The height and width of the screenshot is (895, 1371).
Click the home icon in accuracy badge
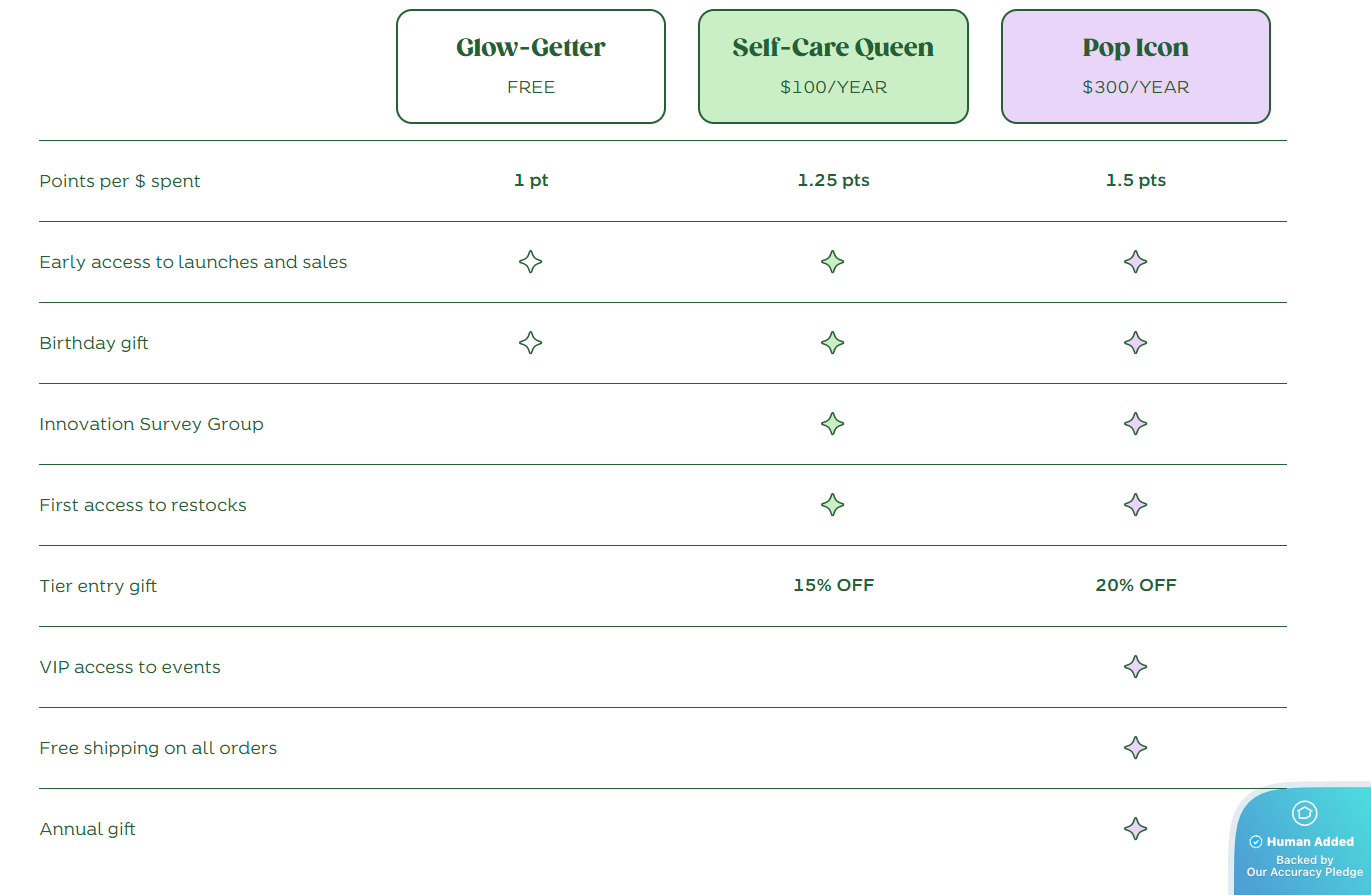click(x=1304, y=813)
